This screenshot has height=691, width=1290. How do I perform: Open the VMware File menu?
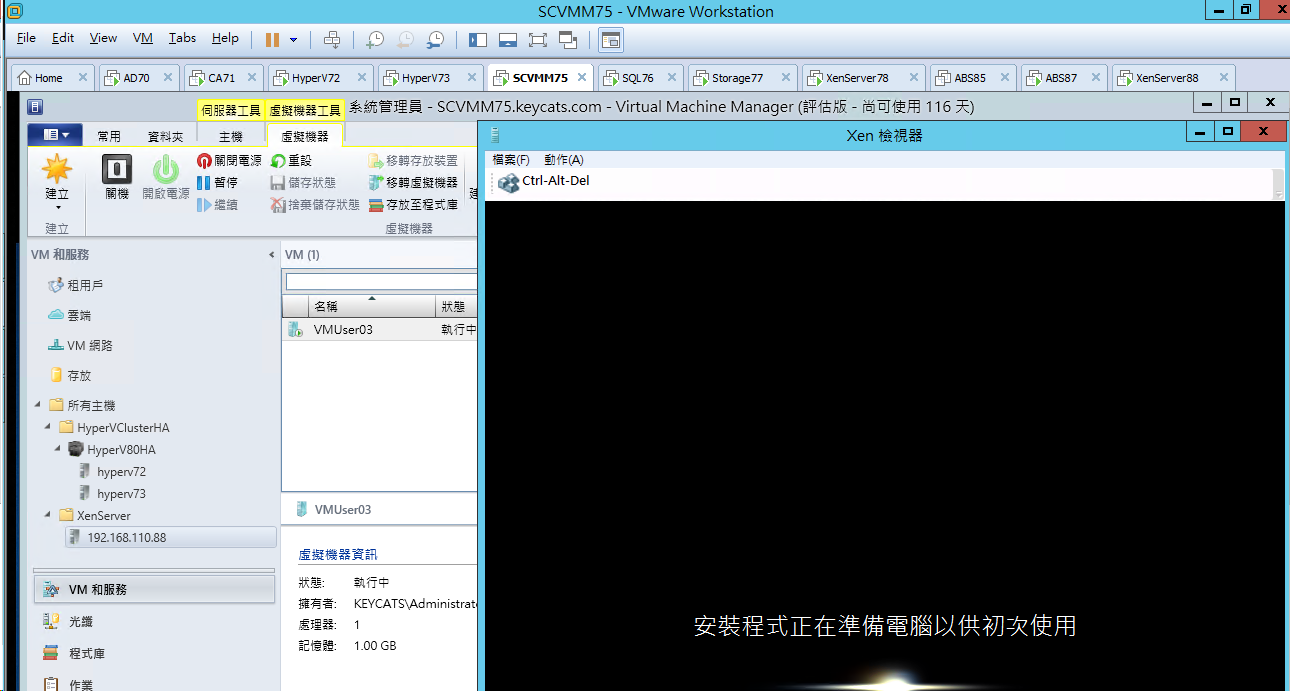click(26, 38)
